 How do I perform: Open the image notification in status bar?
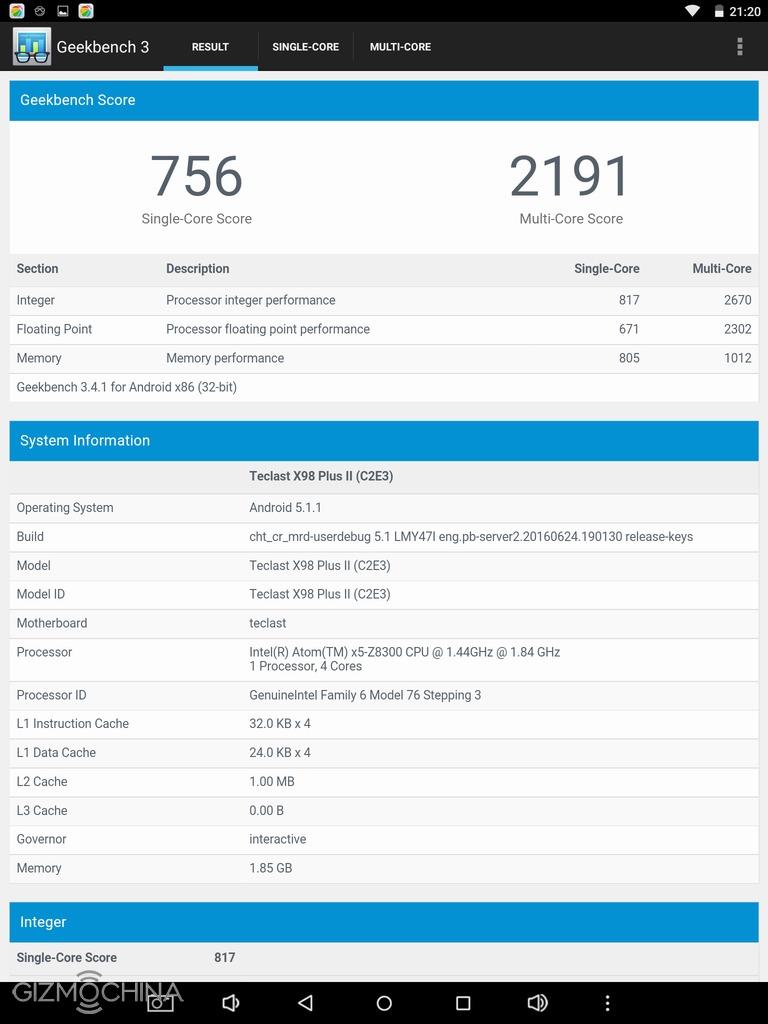click(63, 11)
